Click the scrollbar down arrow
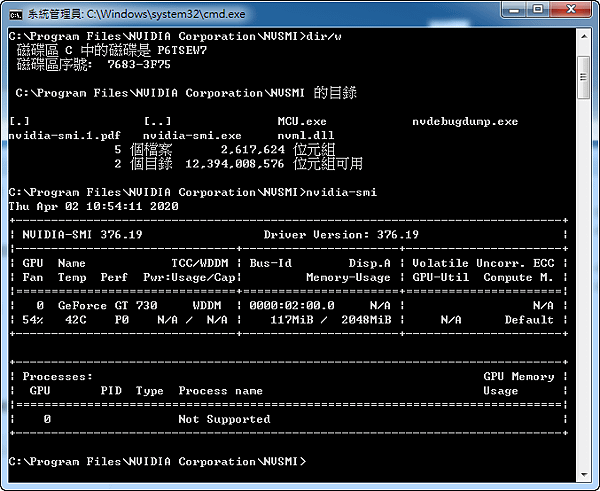600x491 pixels. [x=584, y=475]
